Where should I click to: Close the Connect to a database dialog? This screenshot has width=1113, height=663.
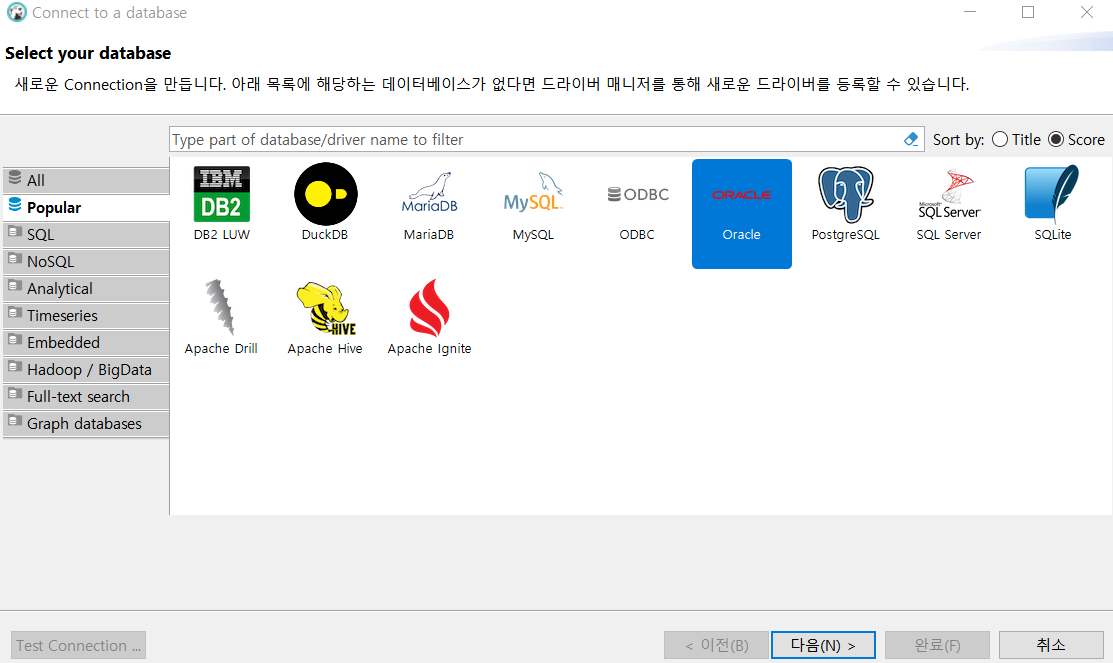coord(1087,12)
